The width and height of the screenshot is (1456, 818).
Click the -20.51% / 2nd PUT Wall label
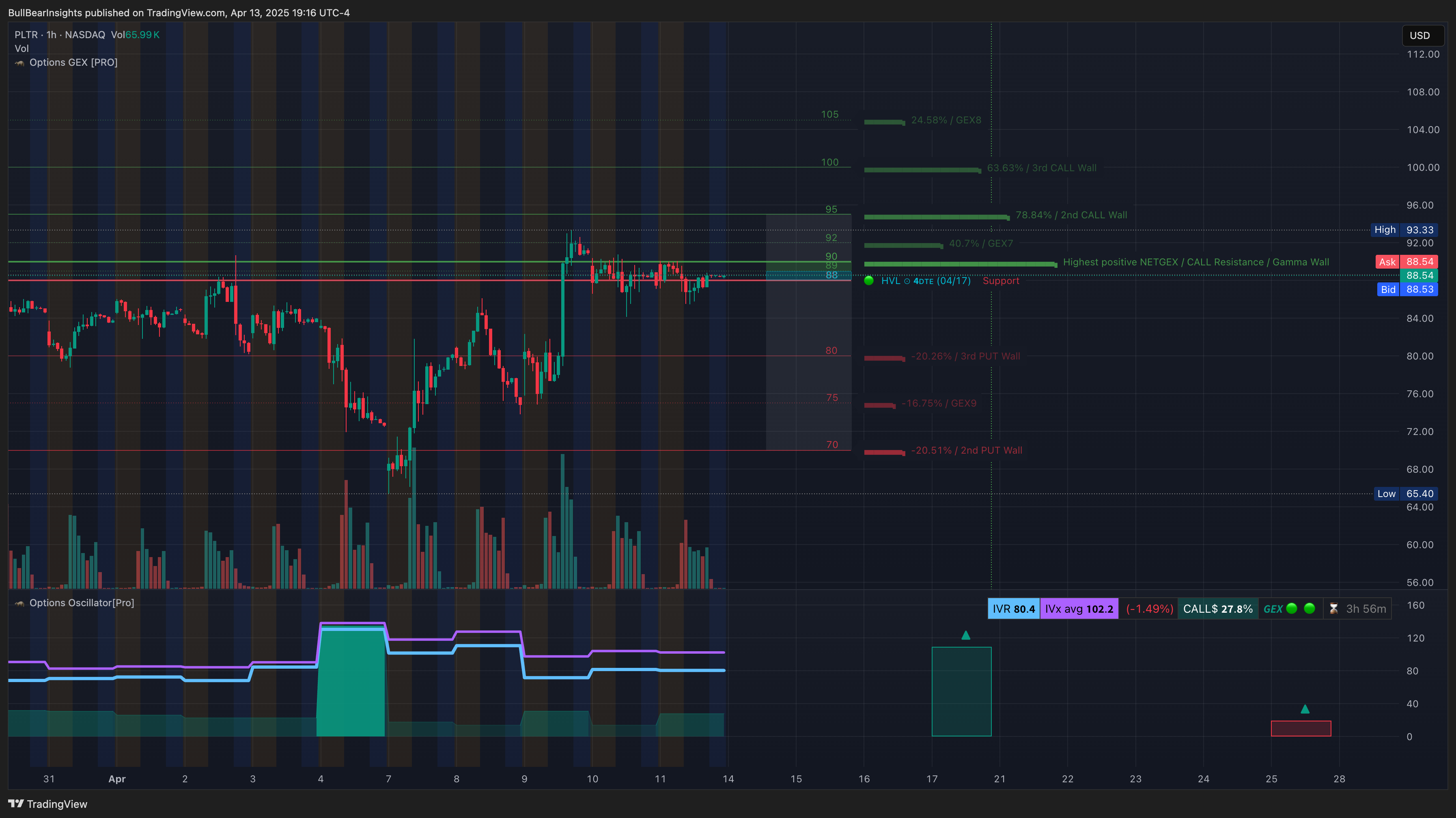point(967,450)
